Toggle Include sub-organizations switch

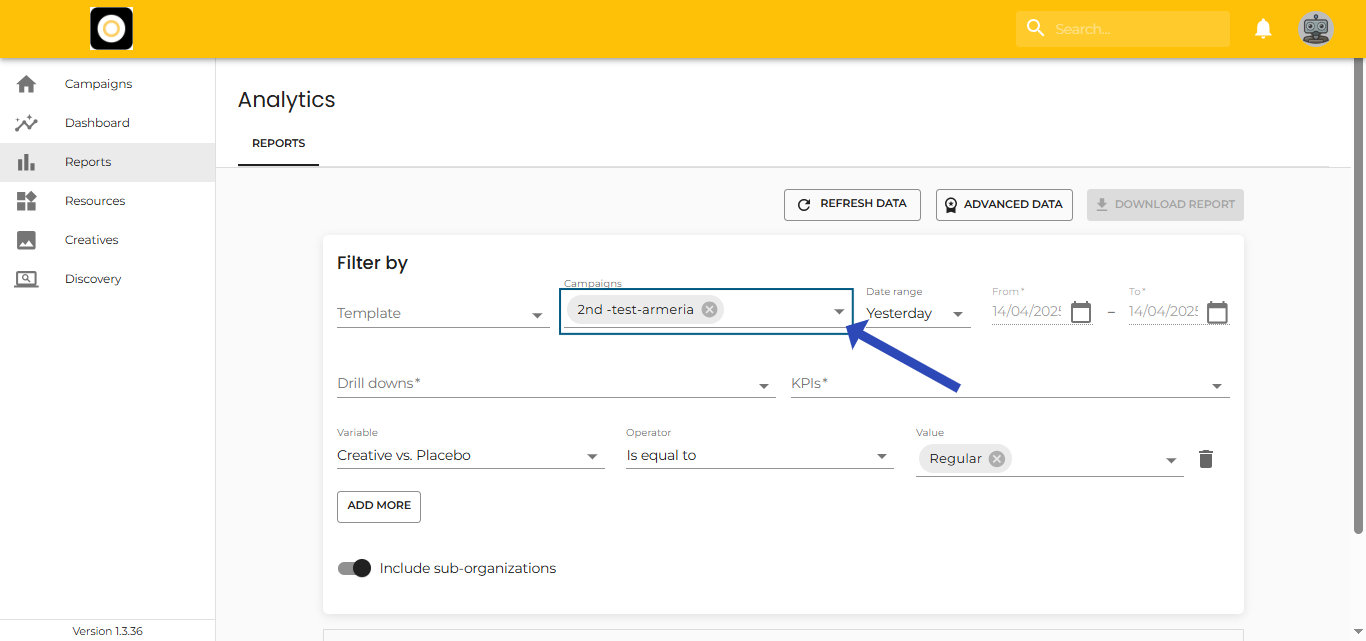click(x=355, y=568)
